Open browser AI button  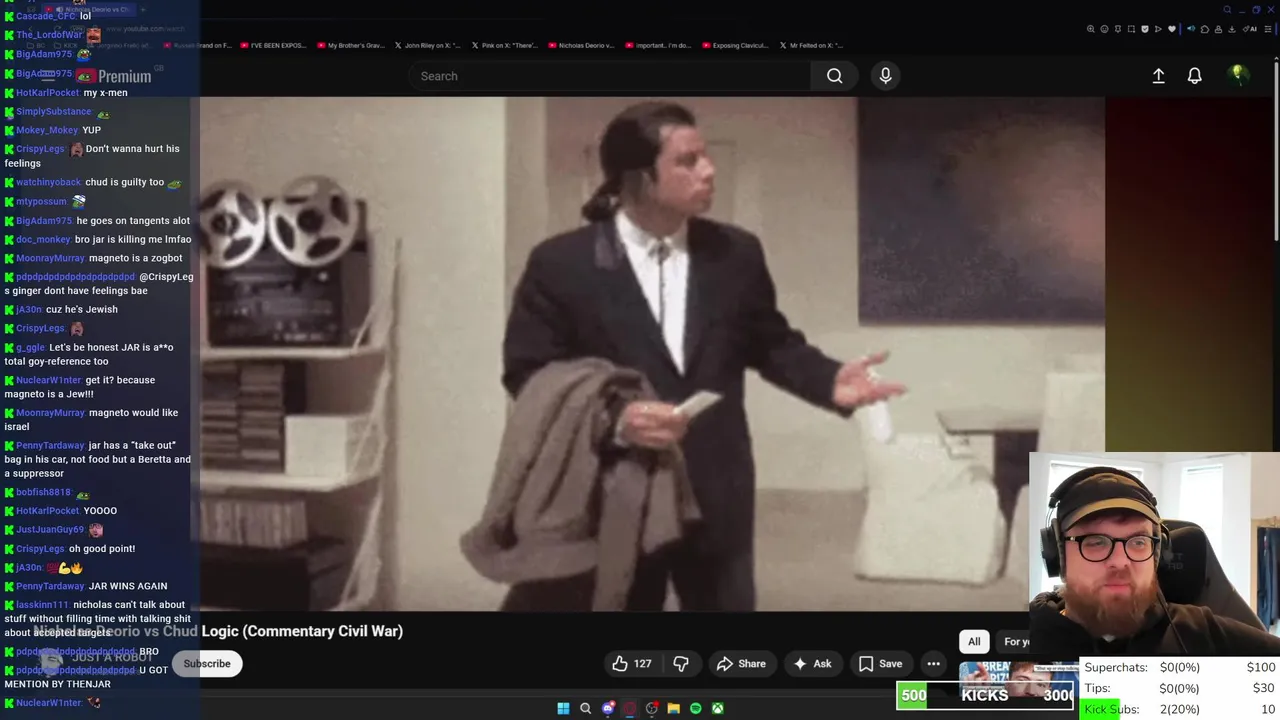coord(1250,29)
